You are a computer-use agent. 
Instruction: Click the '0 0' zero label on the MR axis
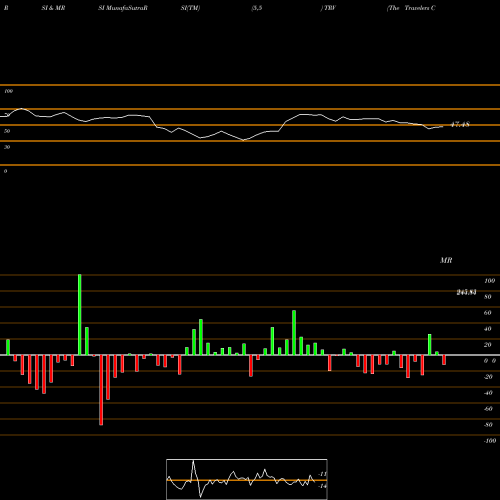490,361
